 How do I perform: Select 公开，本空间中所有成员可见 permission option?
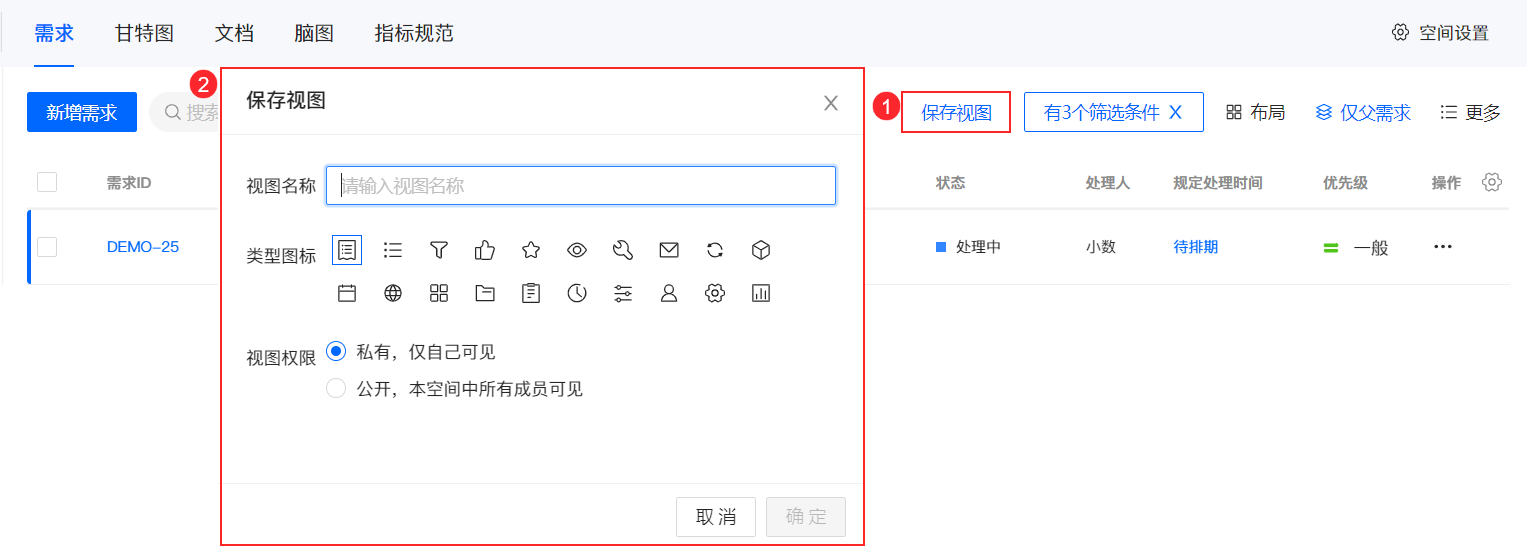(x=336, y=388)
